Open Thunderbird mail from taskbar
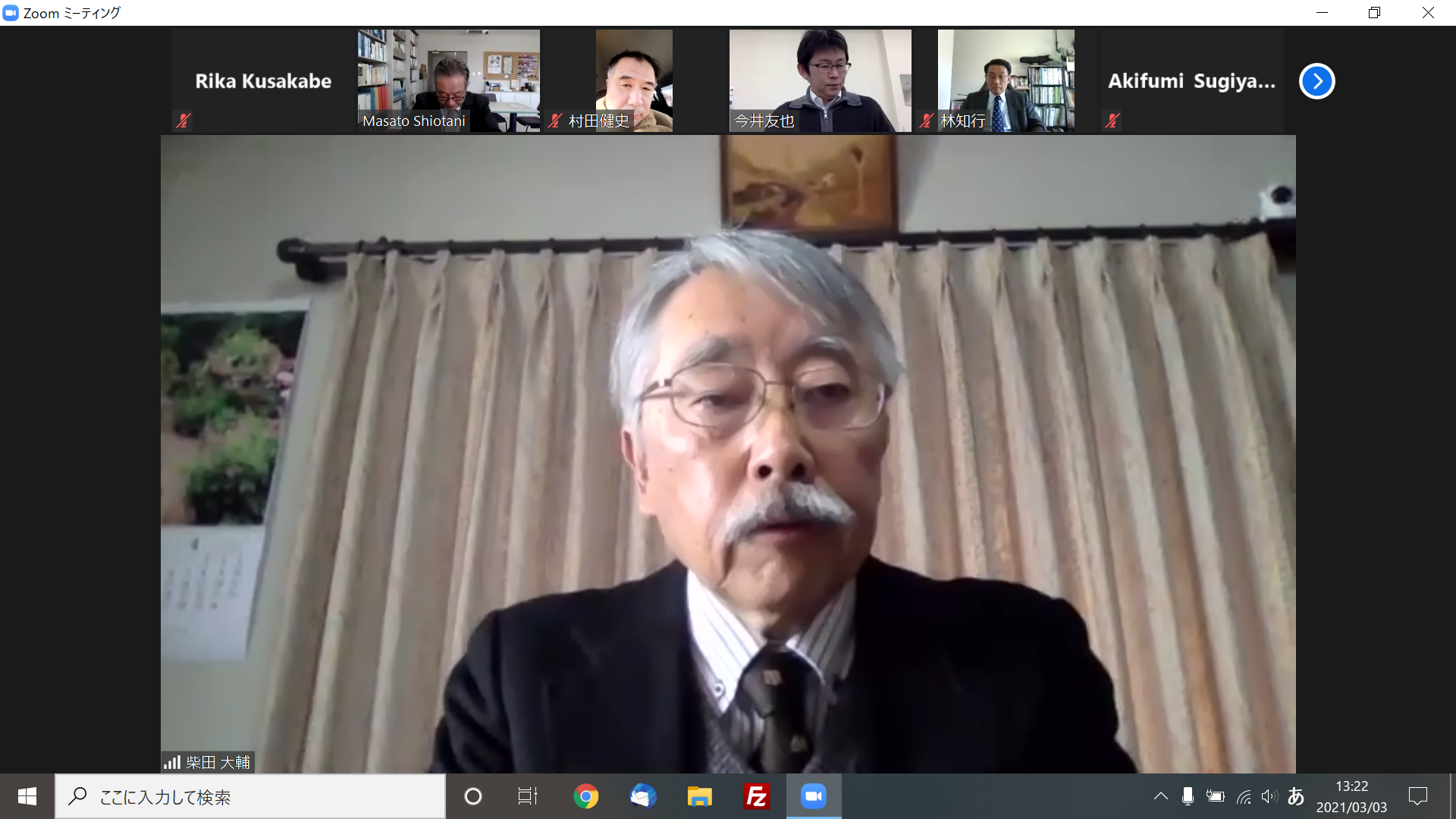This screenshot has width=1456, height=819. pos(643,796)
